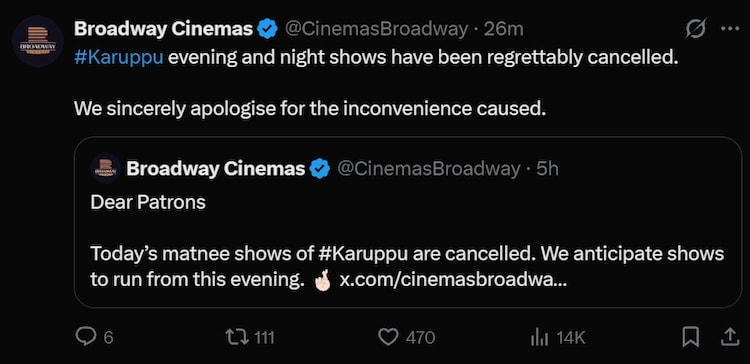The width and height of the screenshot is (750, 364).
Task: Click Broadway Cinemas name in quoted tweet
Action: point(216,169)
